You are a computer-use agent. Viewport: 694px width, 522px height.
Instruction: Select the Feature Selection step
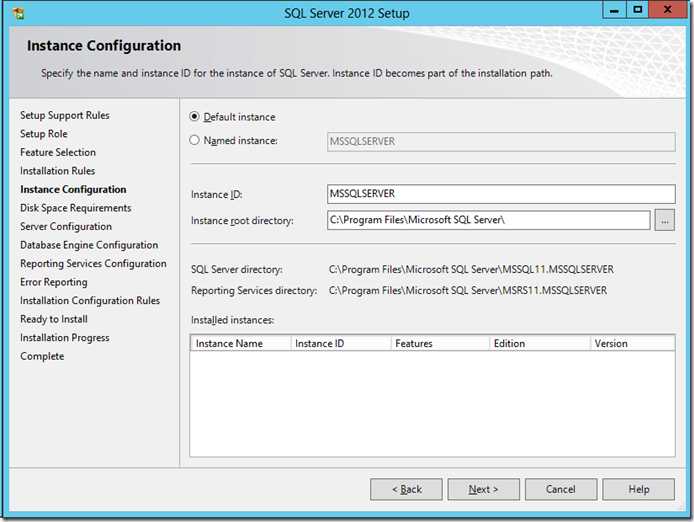(x=58, y=152)
